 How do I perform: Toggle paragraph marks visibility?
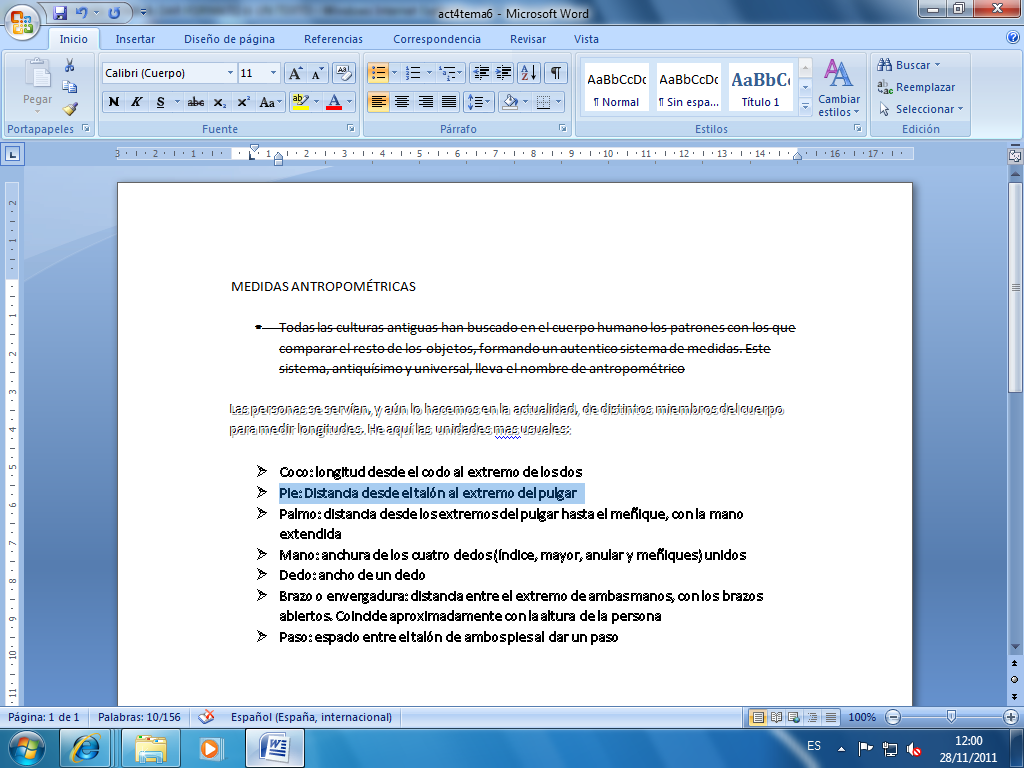(x=555, y=72)
